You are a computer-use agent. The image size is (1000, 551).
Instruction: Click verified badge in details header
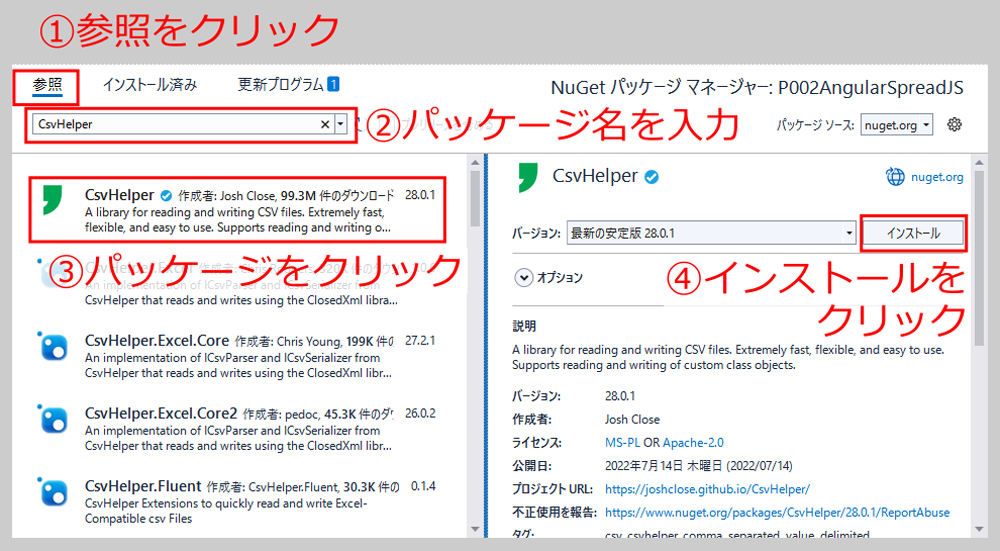651,177
